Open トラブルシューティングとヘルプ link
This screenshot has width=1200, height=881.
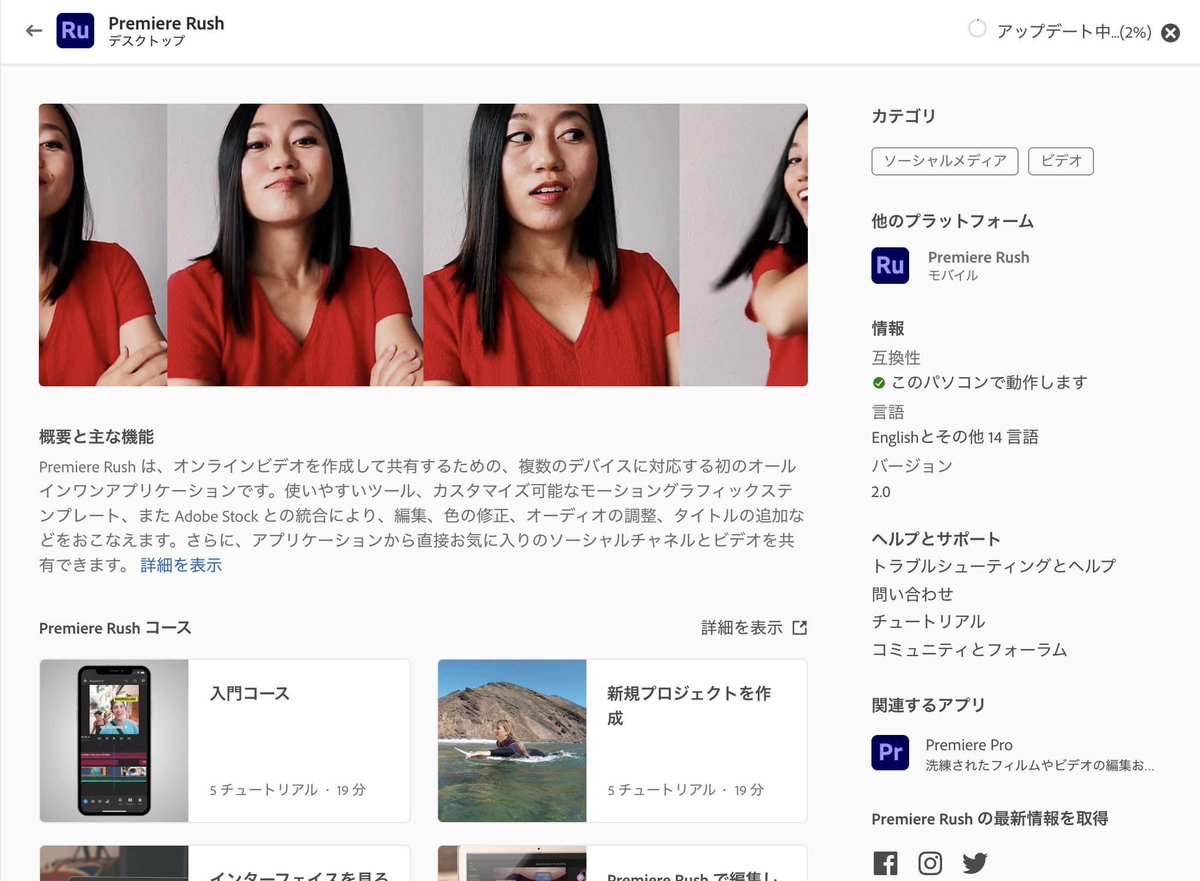pyautogui.click(x=994, y=566)
